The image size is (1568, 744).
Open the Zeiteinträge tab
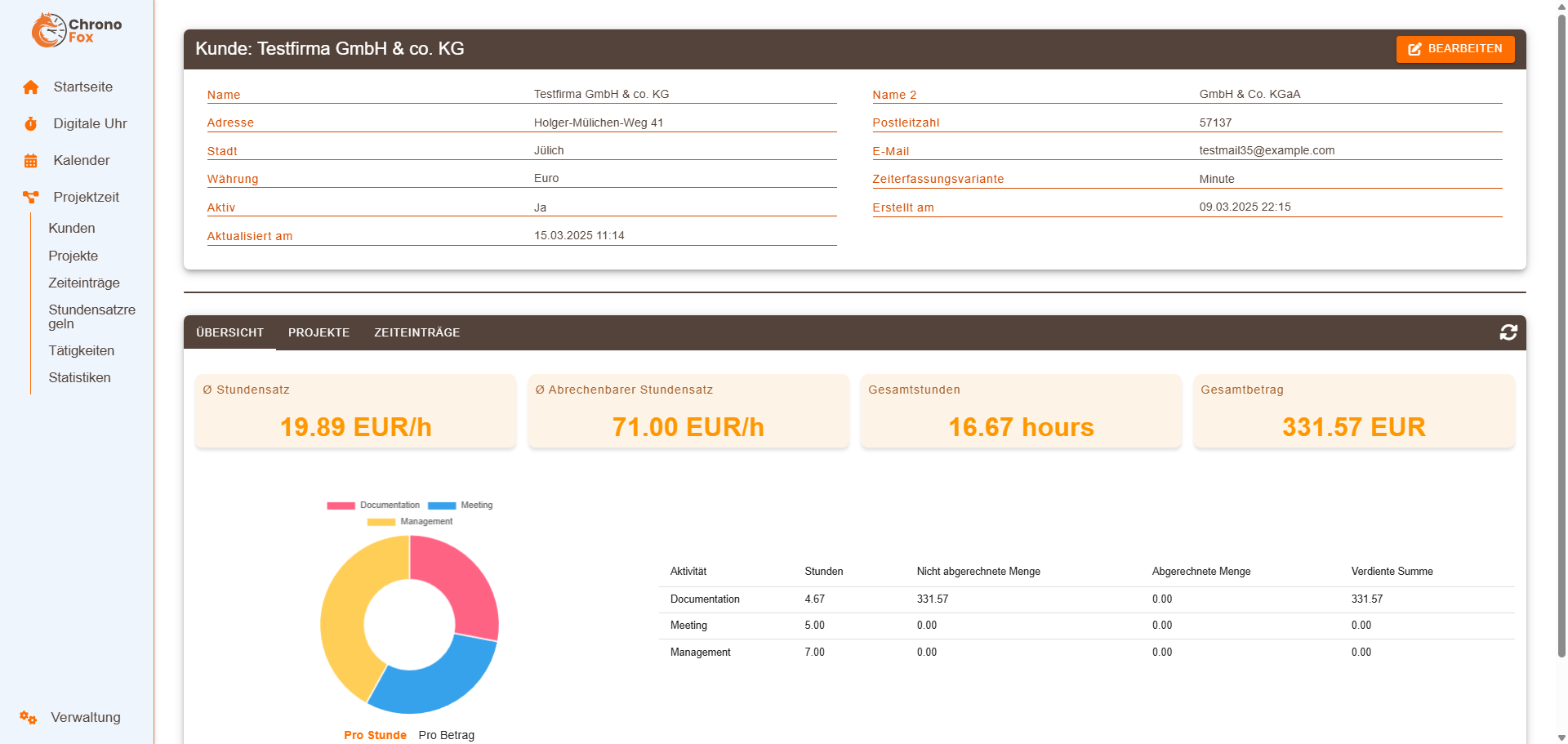pos(416,332)
